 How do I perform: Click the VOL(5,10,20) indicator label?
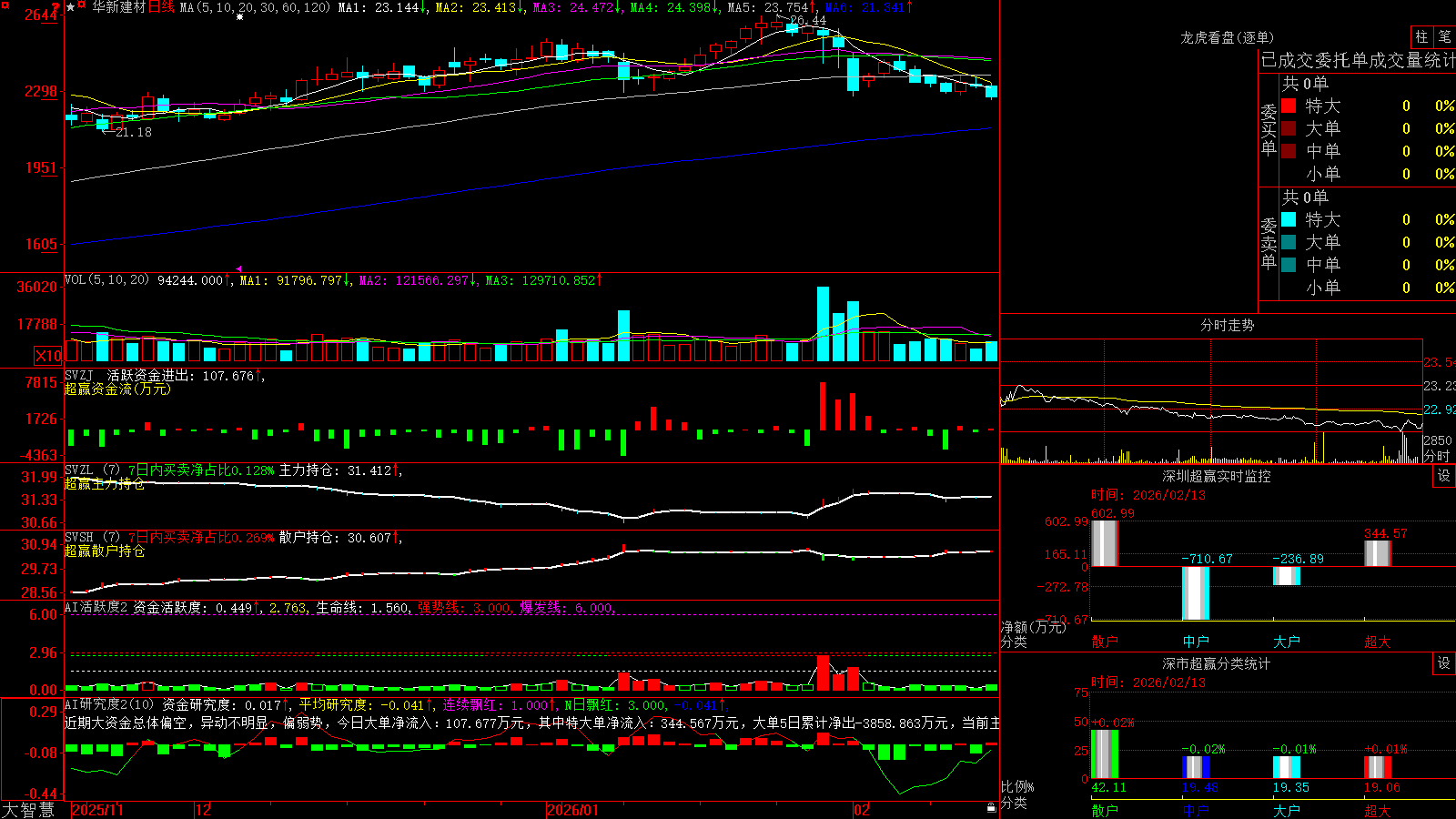tap(106, 280)
